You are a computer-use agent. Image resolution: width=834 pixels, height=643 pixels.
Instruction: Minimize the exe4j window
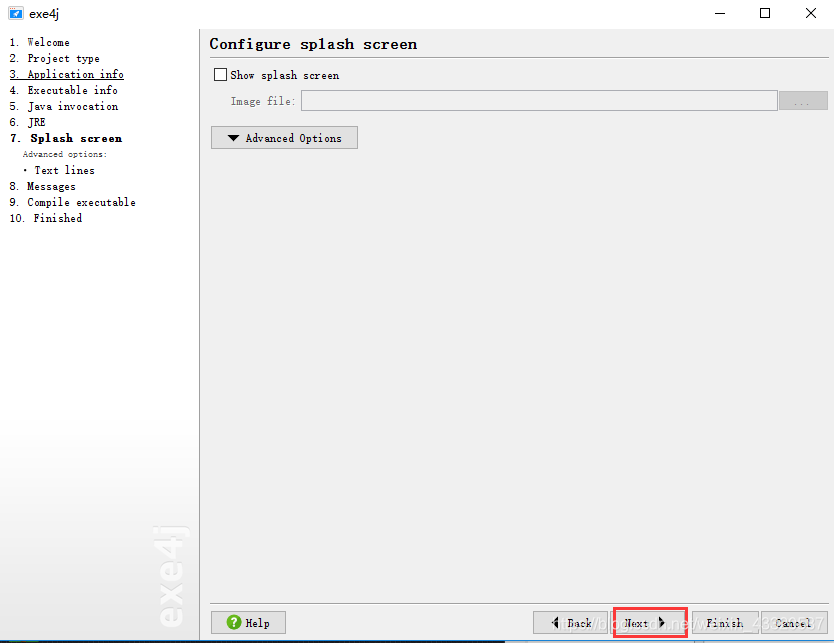point(720,13)
